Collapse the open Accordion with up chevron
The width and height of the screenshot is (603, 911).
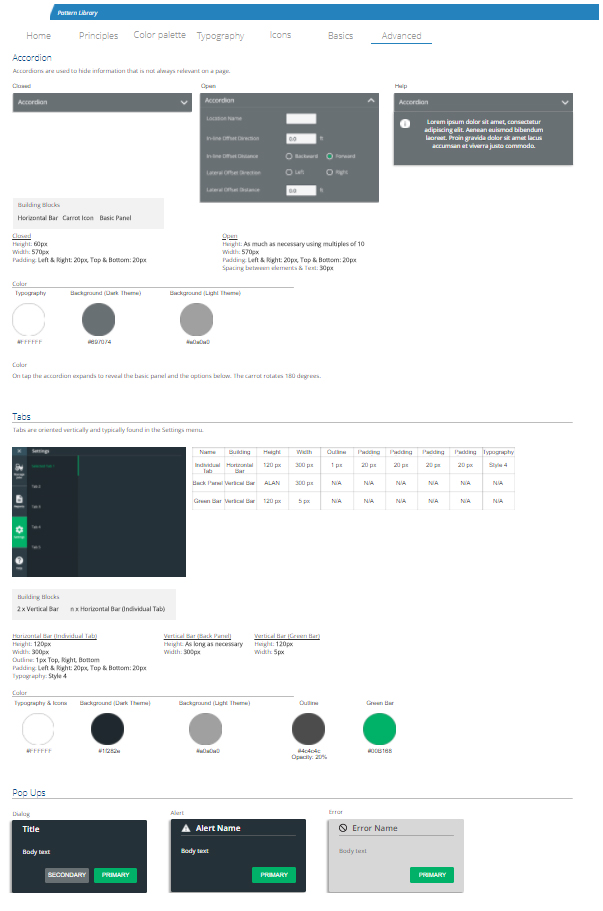pyautogui.click(x=371, y=101)
